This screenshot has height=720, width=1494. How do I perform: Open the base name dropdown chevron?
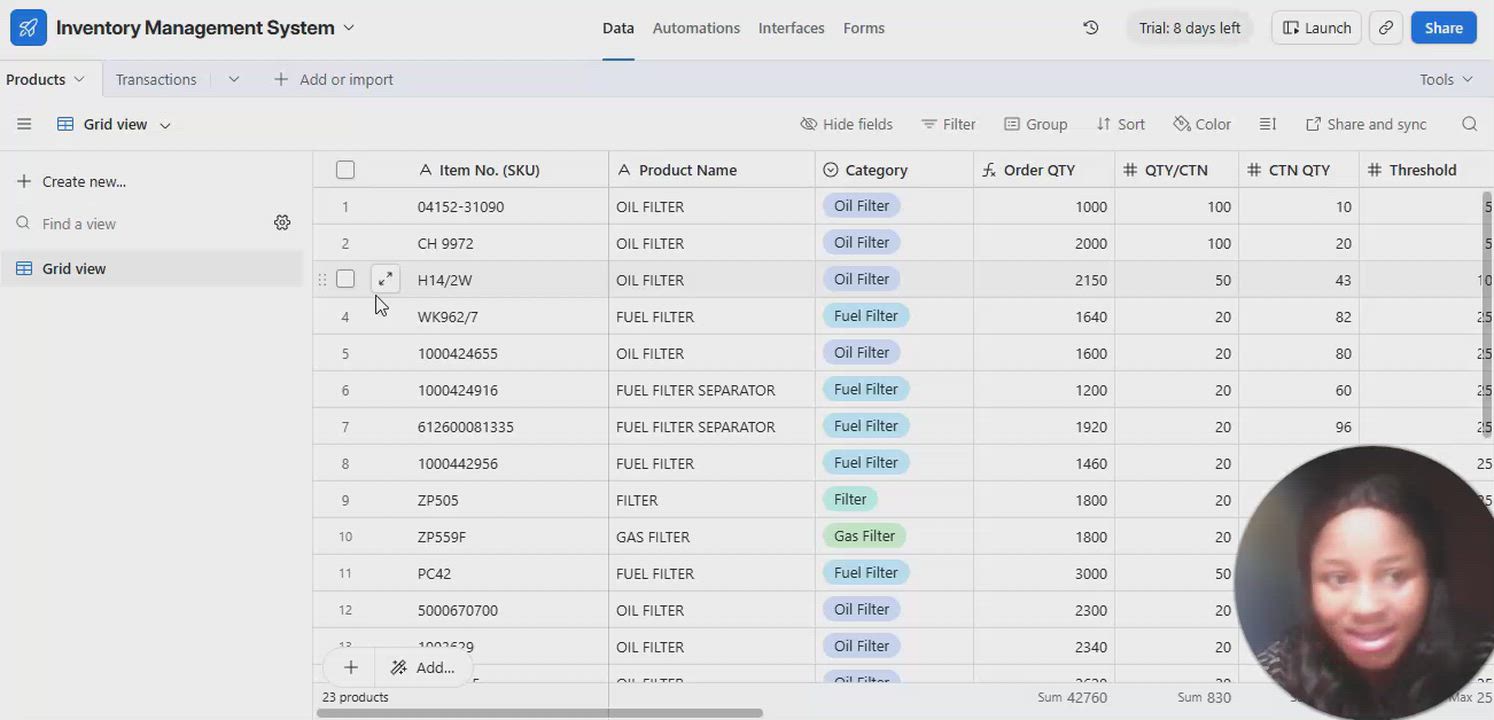tap(349, 28)
